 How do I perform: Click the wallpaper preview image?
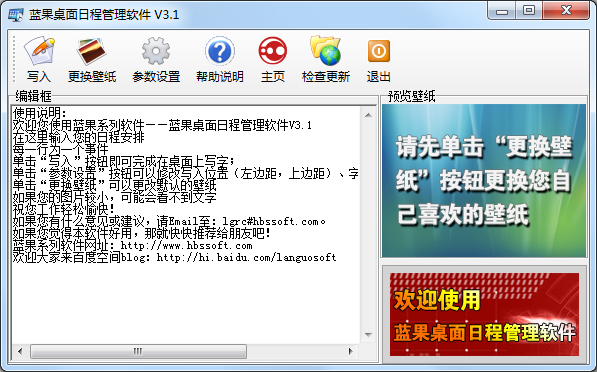point(484,180)
